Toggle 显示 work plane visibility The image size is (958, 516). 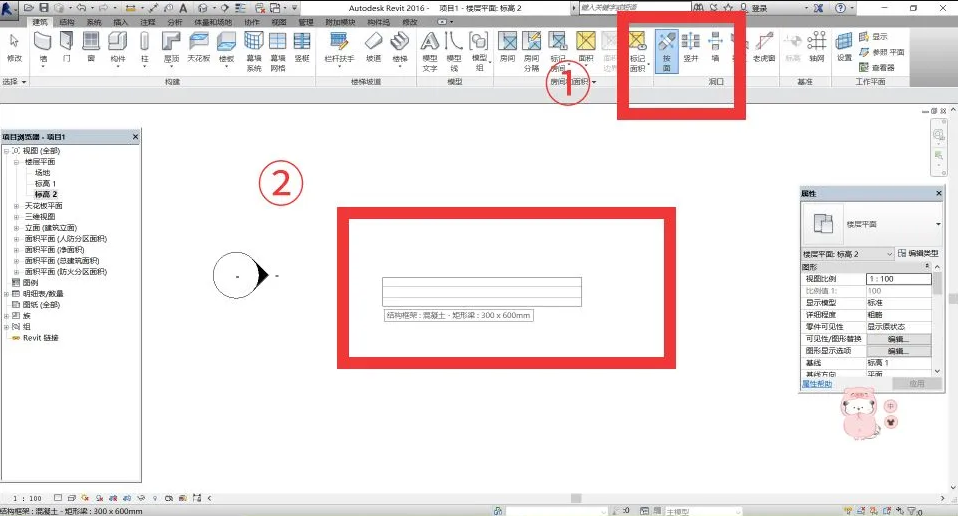point(873,37)
